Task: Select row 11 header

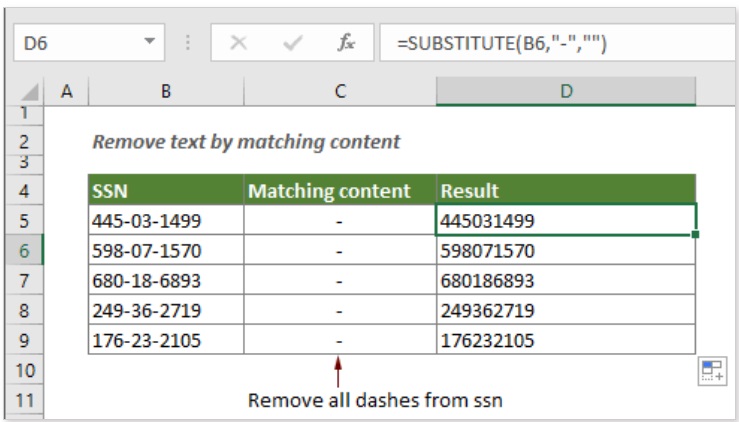Action: point(25,400)
